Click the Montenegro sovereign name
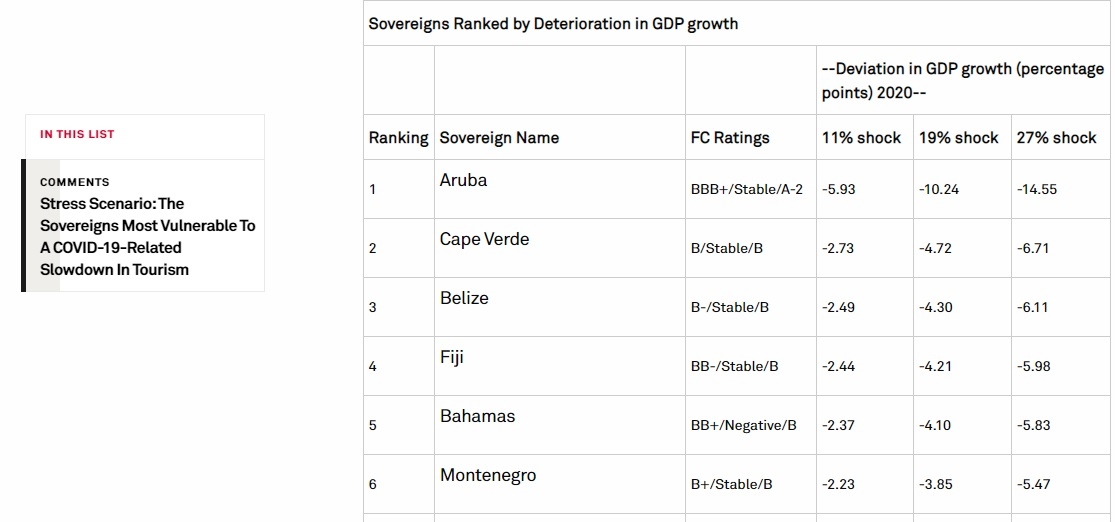Screen dimensions: 1115x522 [x=488, y=475]
